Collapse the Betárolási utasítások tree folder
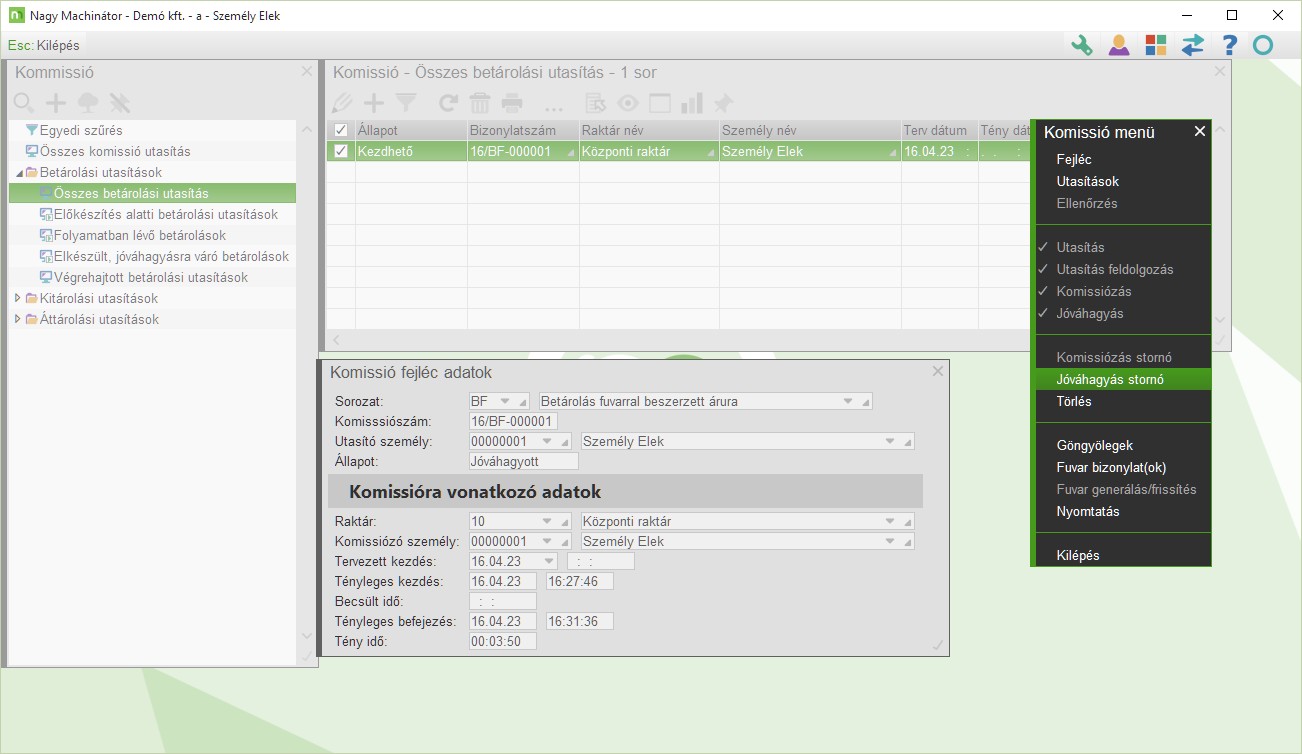1302x754 pixels. [x=18, y=173]
